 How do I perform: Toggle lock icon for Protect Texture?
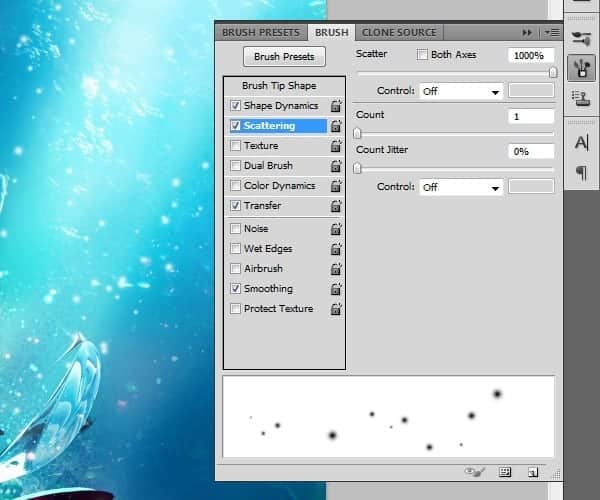pyautogui.click(x=336, y=309)
